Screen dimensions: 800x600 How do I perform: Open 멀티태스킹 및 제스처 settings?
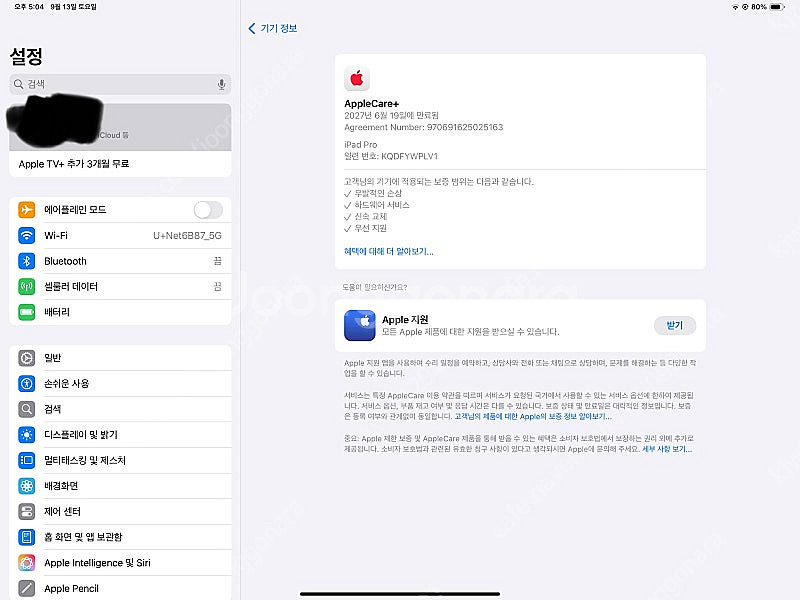click(120, 460)
